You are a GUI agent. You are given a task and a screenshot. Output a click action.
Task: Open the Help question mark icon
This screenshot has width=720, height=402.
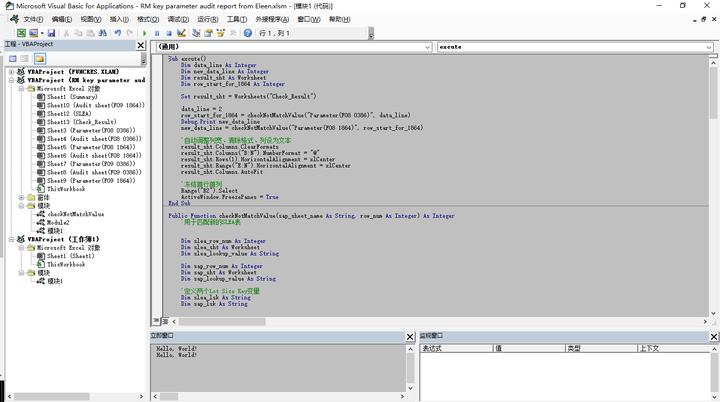pos(247,33)
